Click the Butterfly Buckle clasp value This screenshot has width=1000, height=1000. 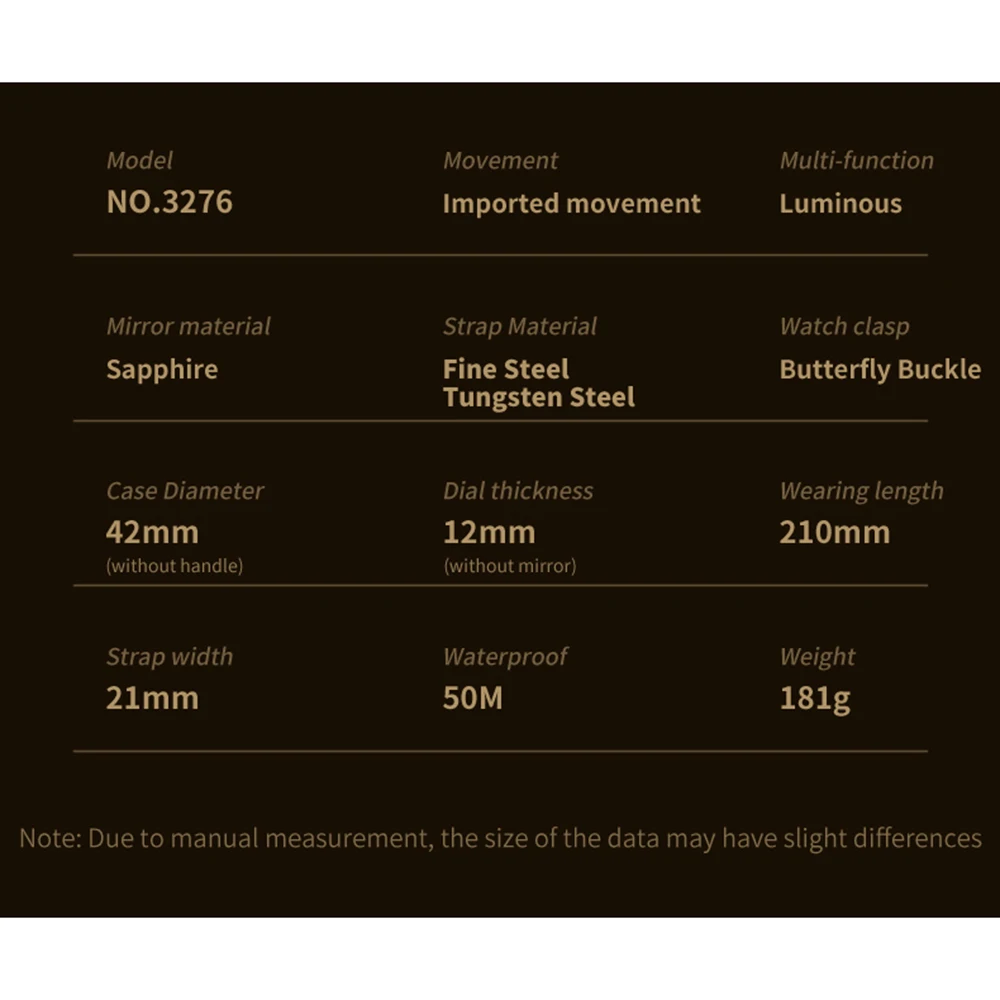[x=880, y=369]
